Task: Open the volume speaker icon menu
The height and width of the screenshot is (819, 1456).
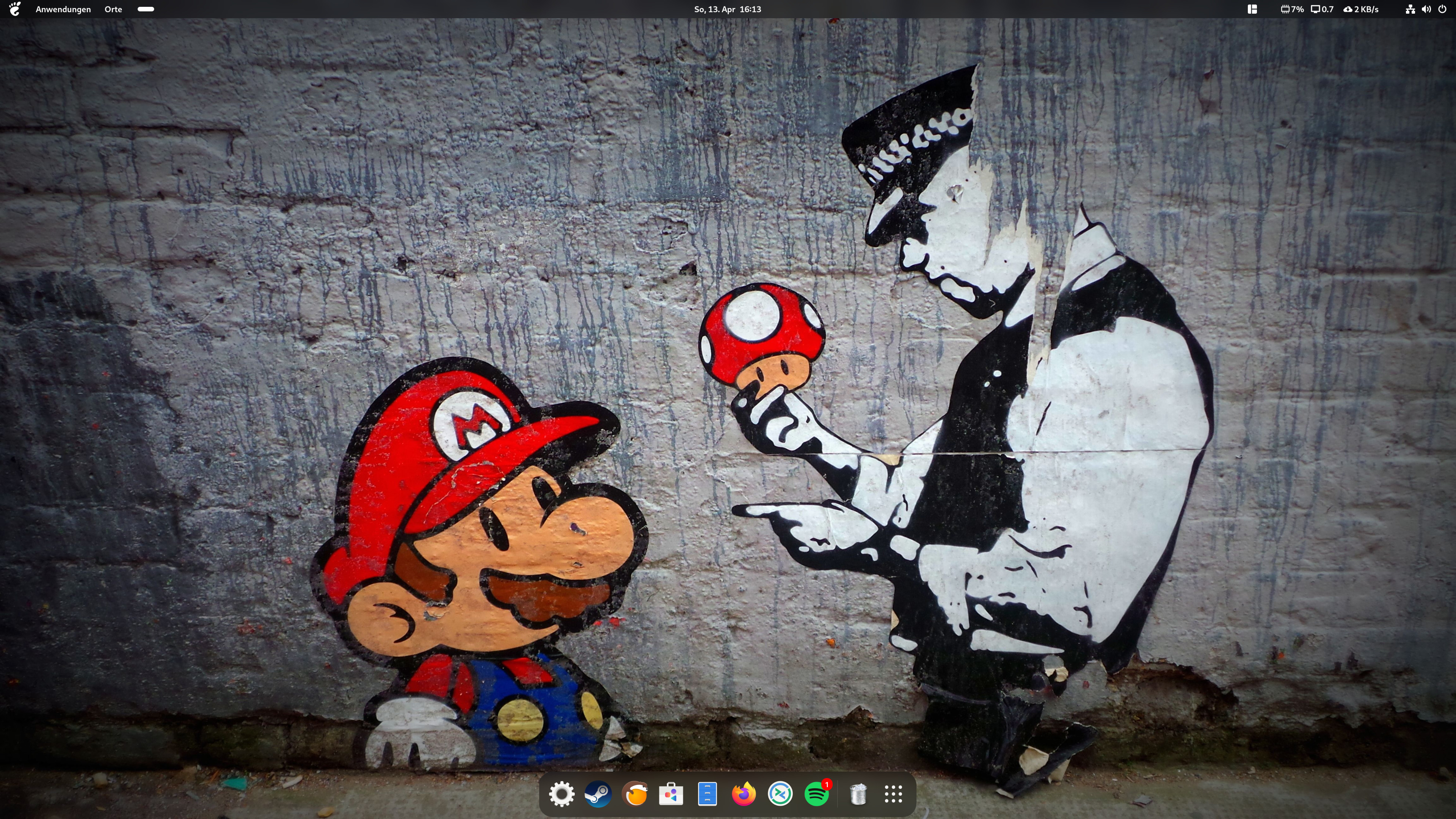Action: pyautogui.click(x=1426, y=9)
